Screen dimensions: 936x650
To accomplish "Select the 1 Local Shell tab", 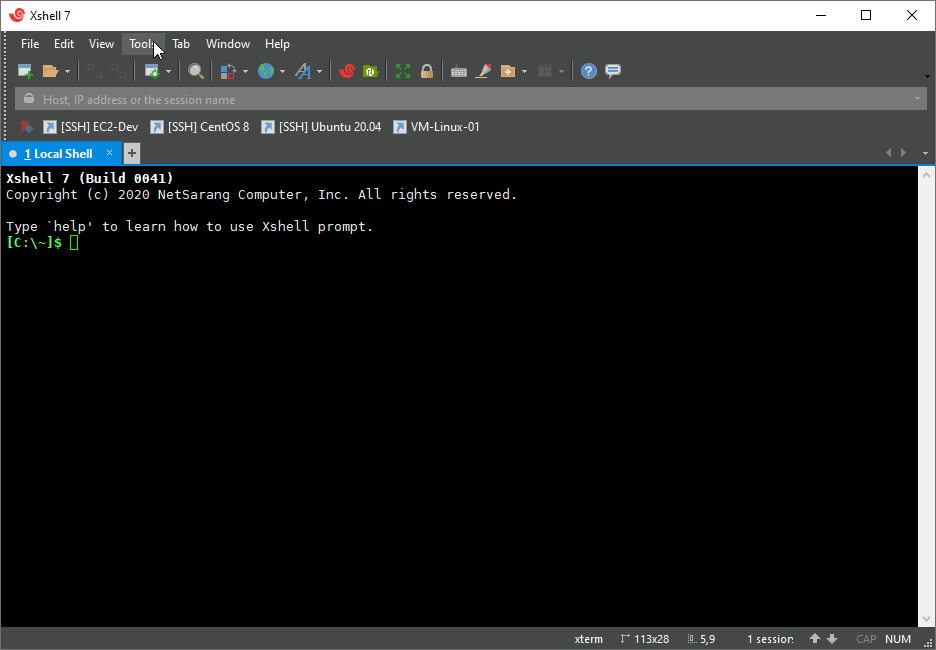I will click(58, 153).
